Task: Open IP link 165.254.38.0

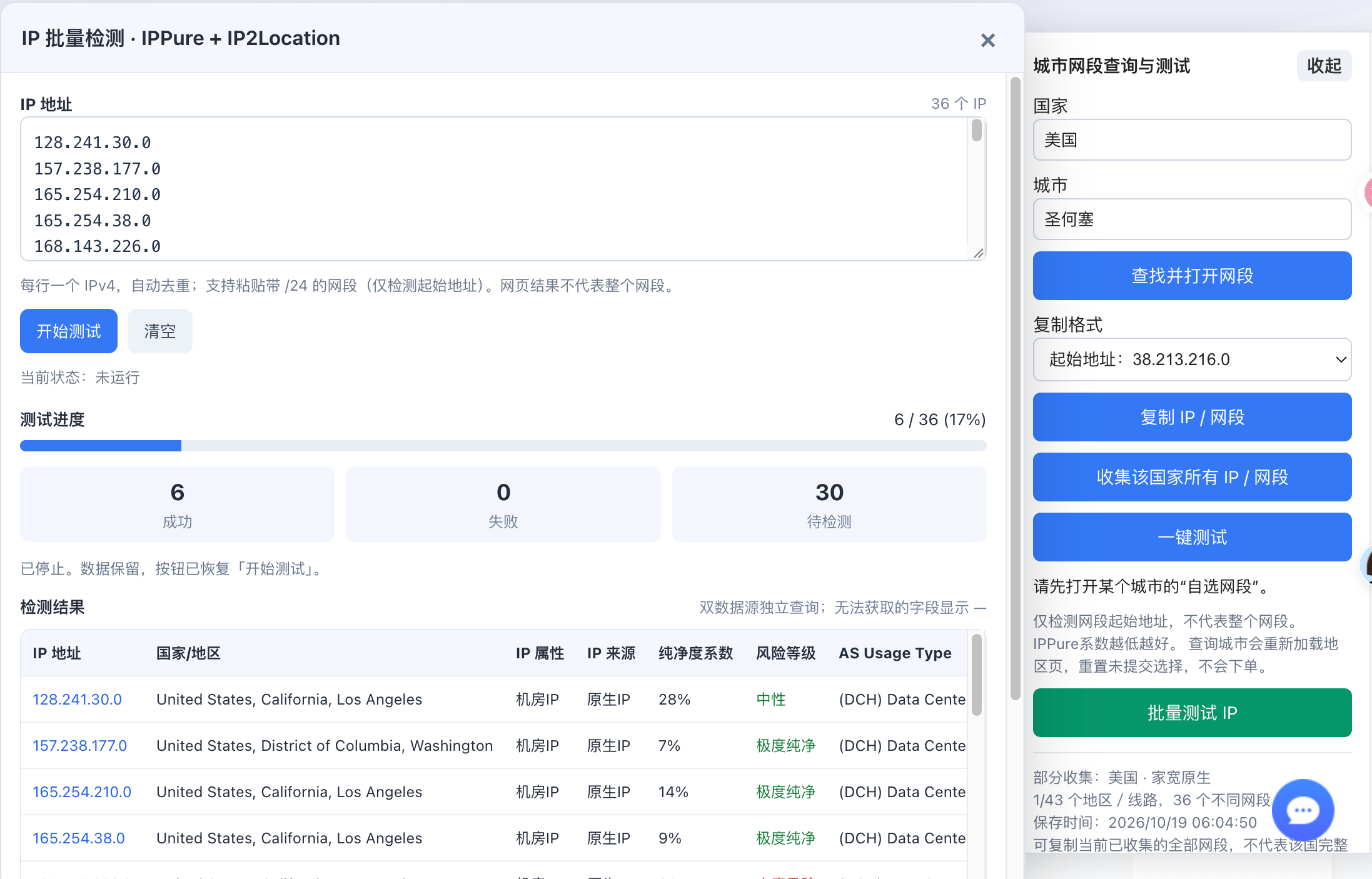Action: pos(79,838)
